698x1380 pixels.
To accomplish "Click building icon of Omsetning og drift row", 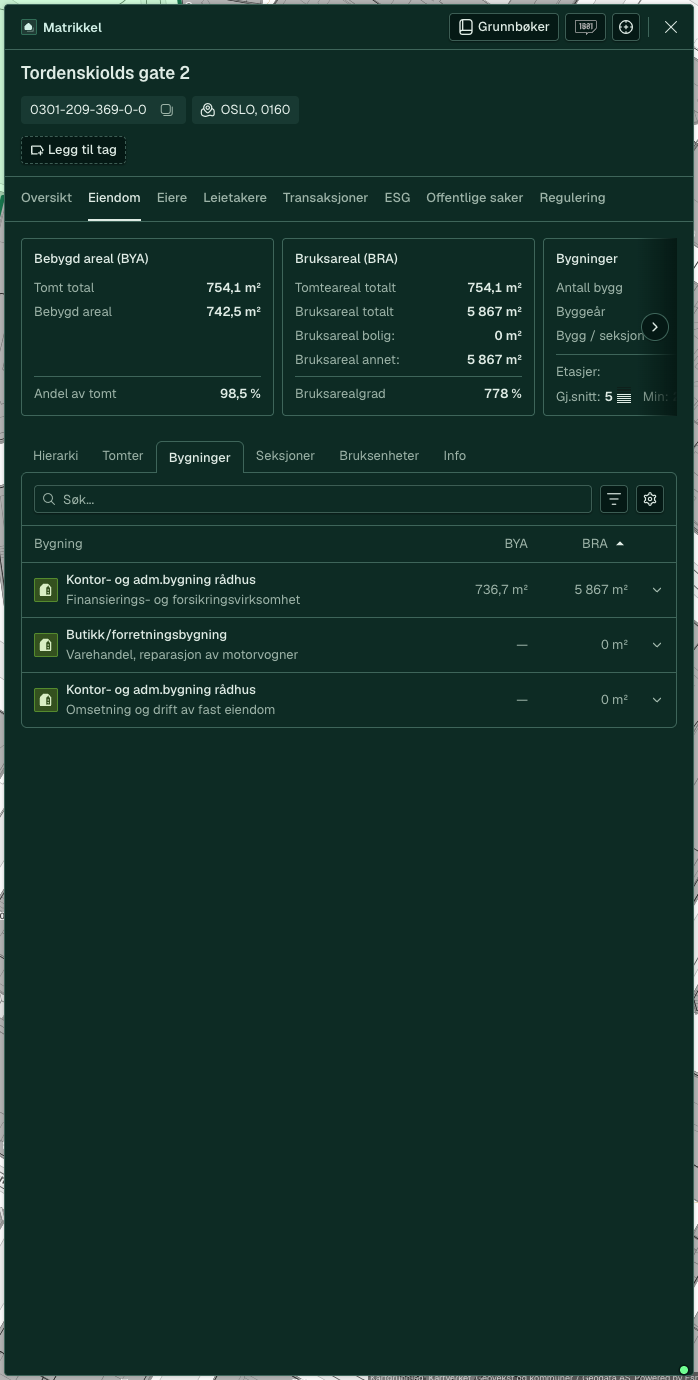I will (x=45, y=700).
